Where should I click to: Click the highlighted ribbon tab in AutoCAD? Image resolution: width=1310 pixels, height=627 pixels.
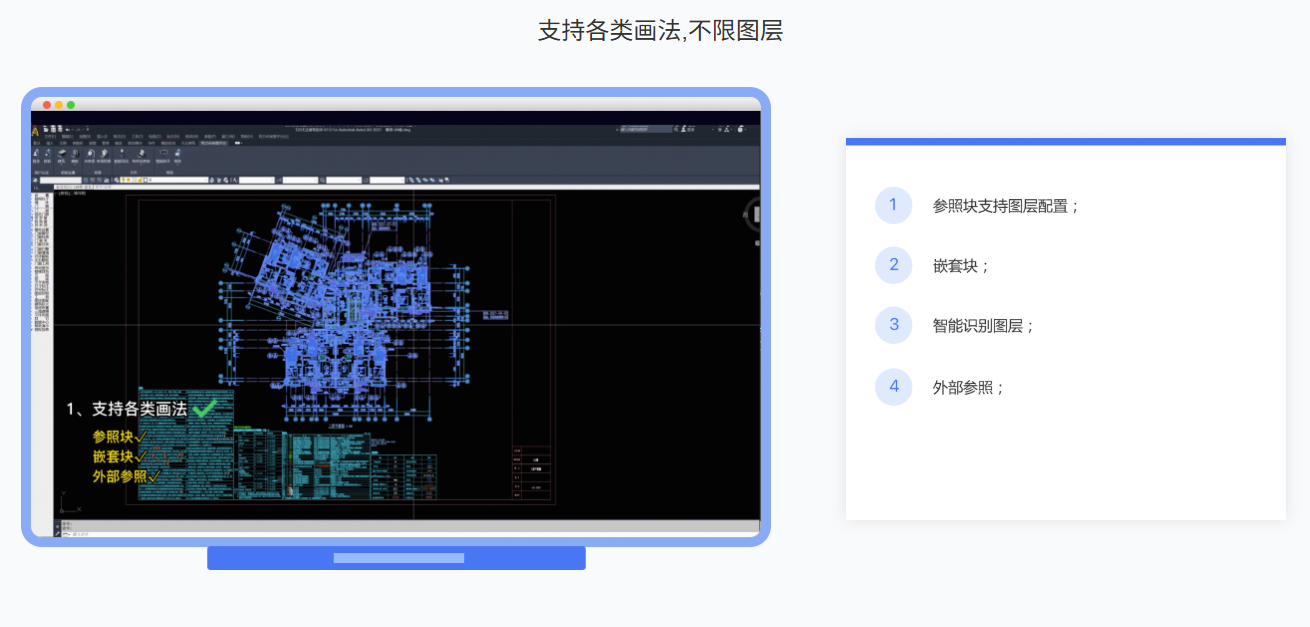[x=213, y=143]
